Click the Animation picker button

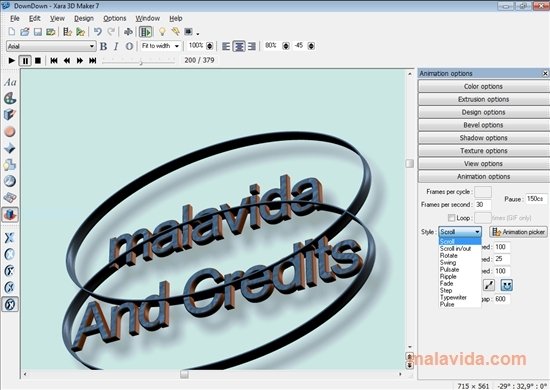pos(518,232)
